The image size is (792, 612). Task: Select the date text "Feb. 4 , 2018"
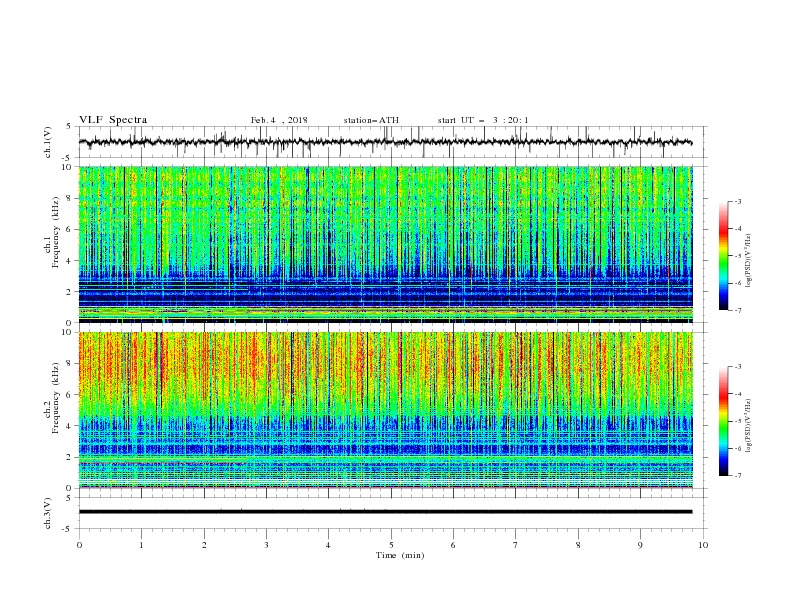[279, 120]
